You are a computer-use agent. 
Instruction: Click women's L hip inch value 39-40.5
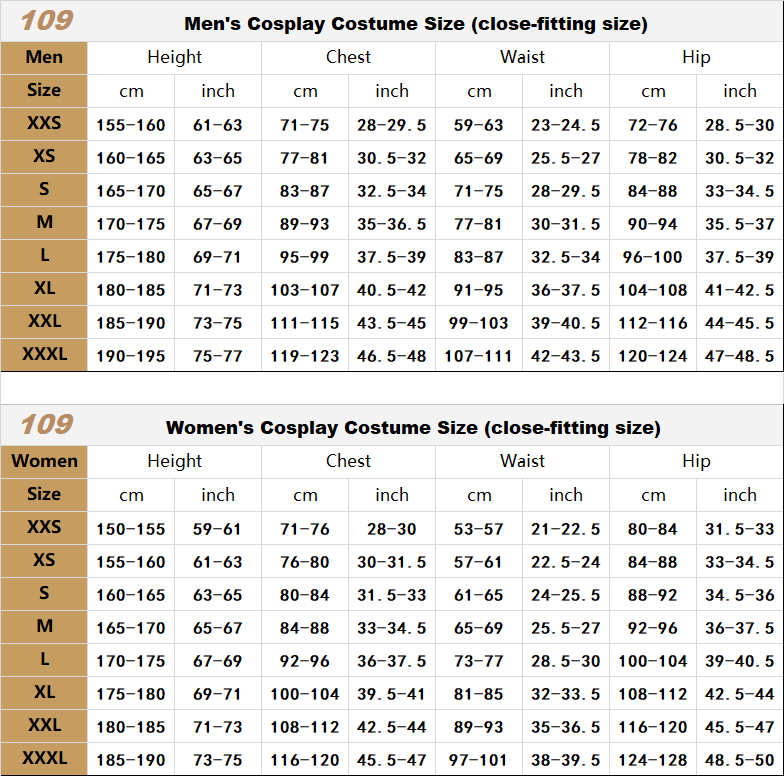click(x=740, y=661)
